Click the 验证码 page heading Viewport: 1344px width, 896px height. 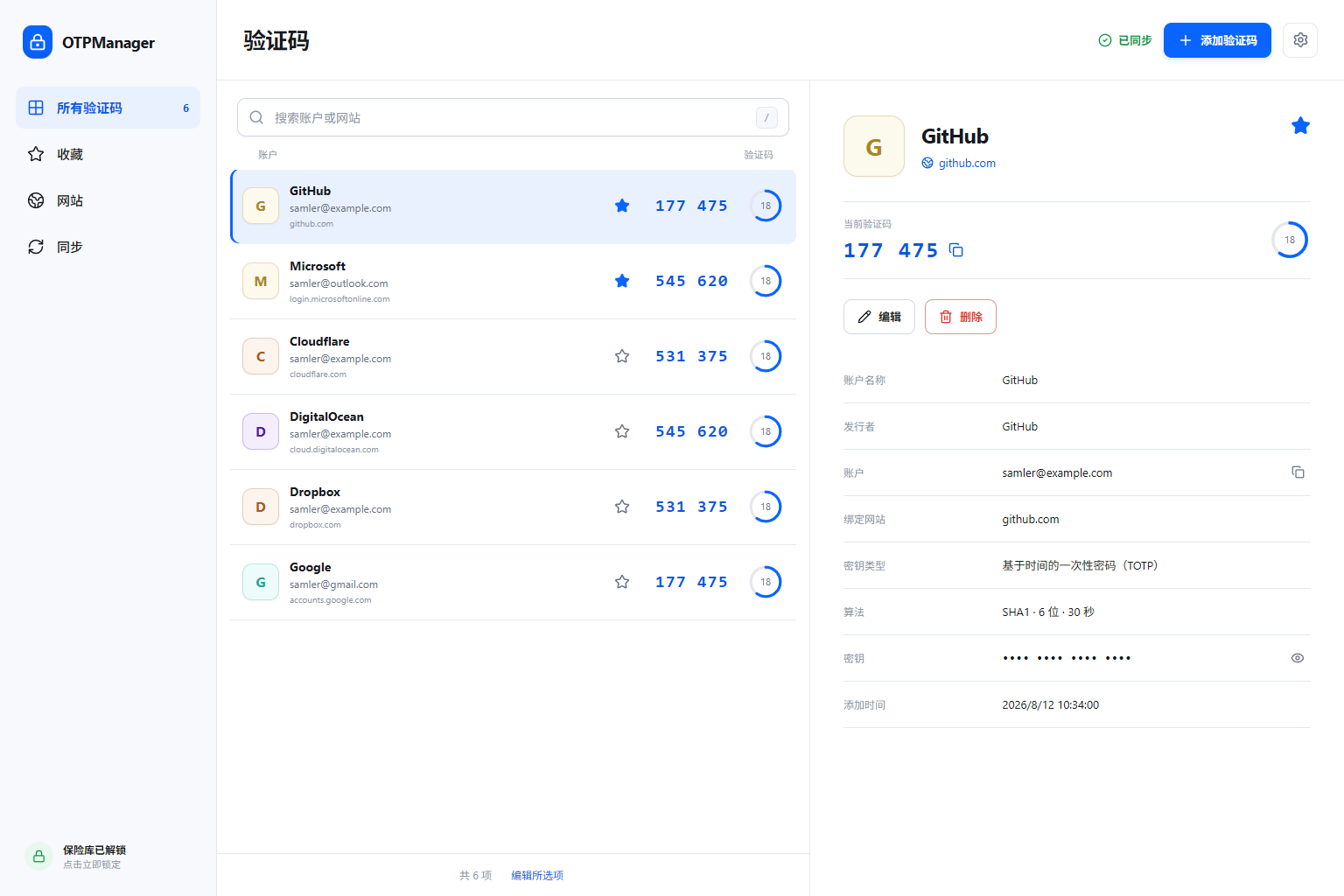point(276,40)
